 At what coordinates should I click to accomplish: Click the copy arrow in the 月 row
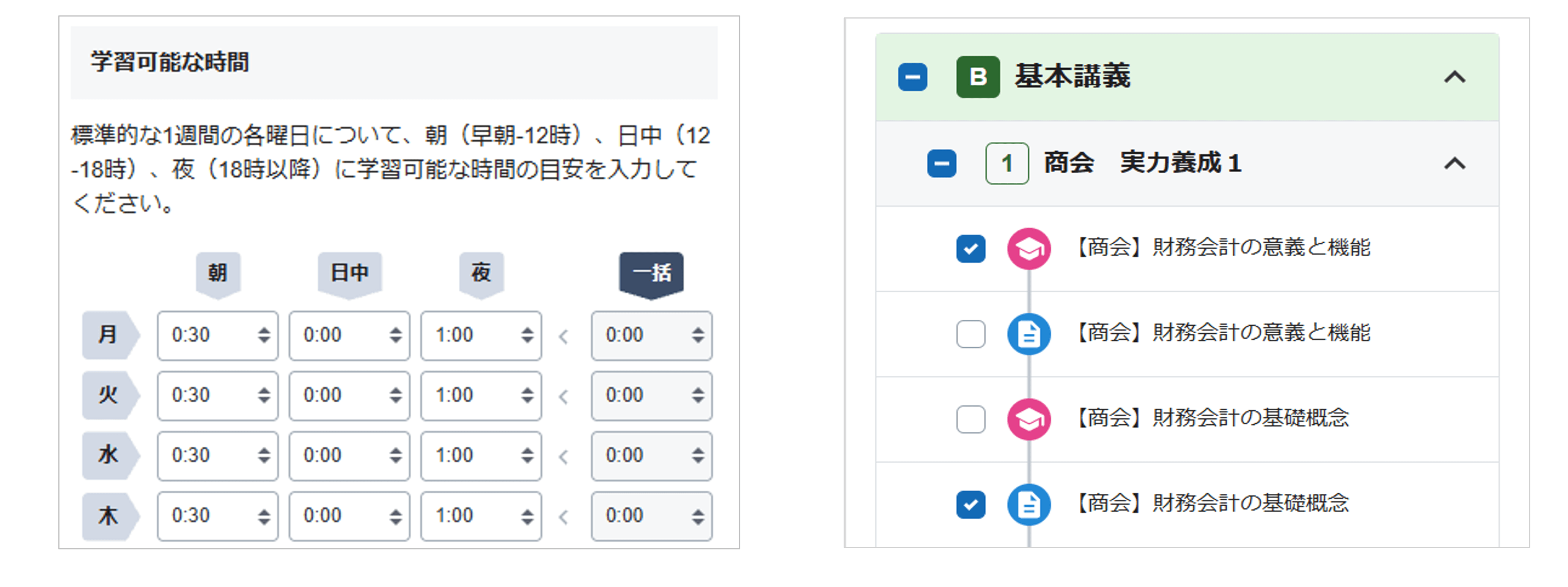pyautogui.click(x=564, y=336)
